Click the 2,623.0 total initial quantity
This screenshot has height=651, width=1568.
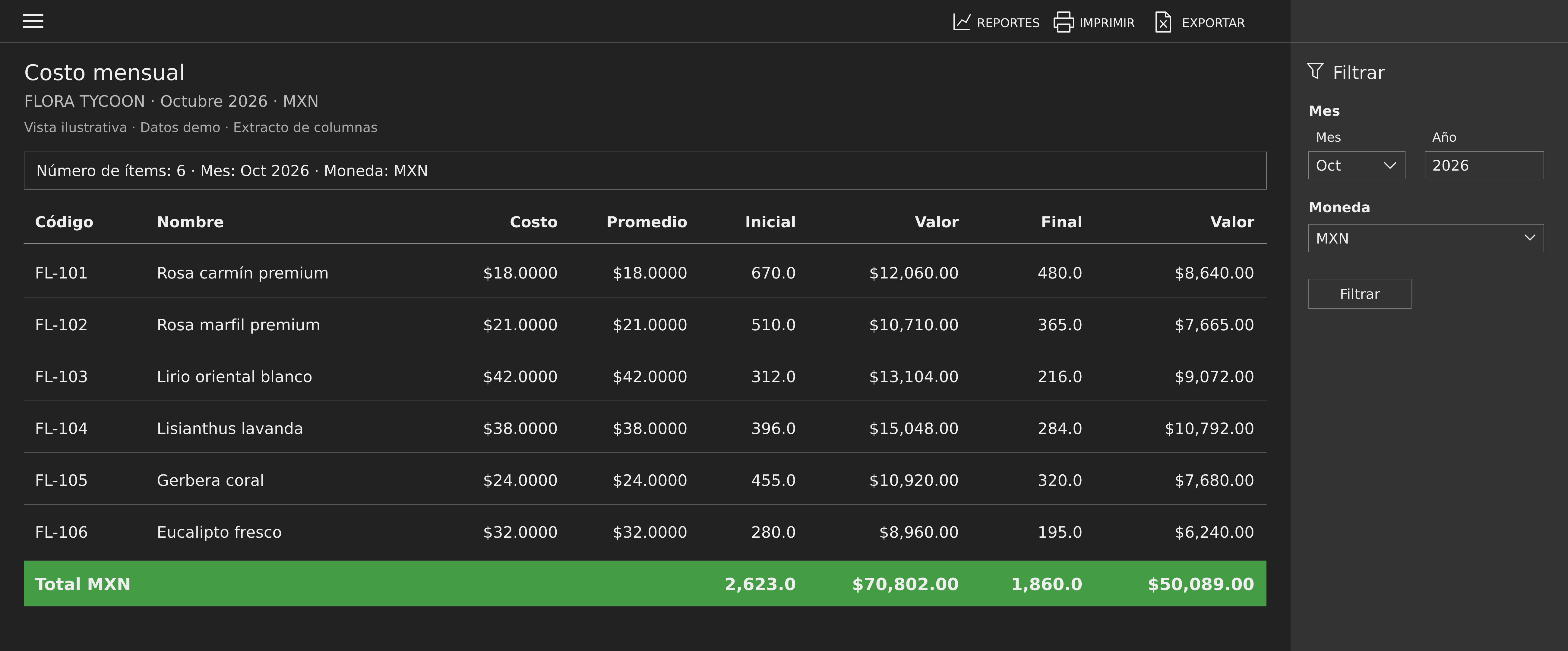point(760,584)
